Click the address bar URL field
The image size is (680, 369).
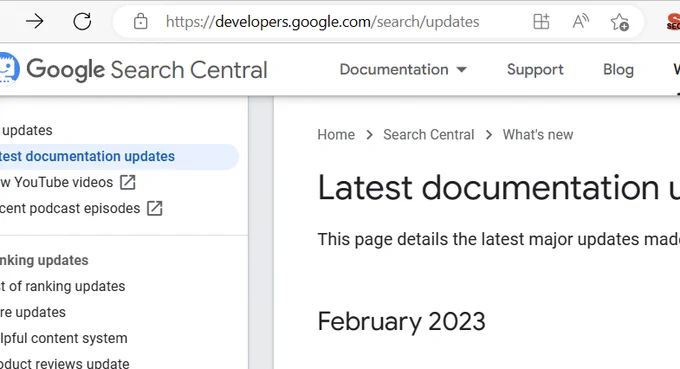click(323, 21)
